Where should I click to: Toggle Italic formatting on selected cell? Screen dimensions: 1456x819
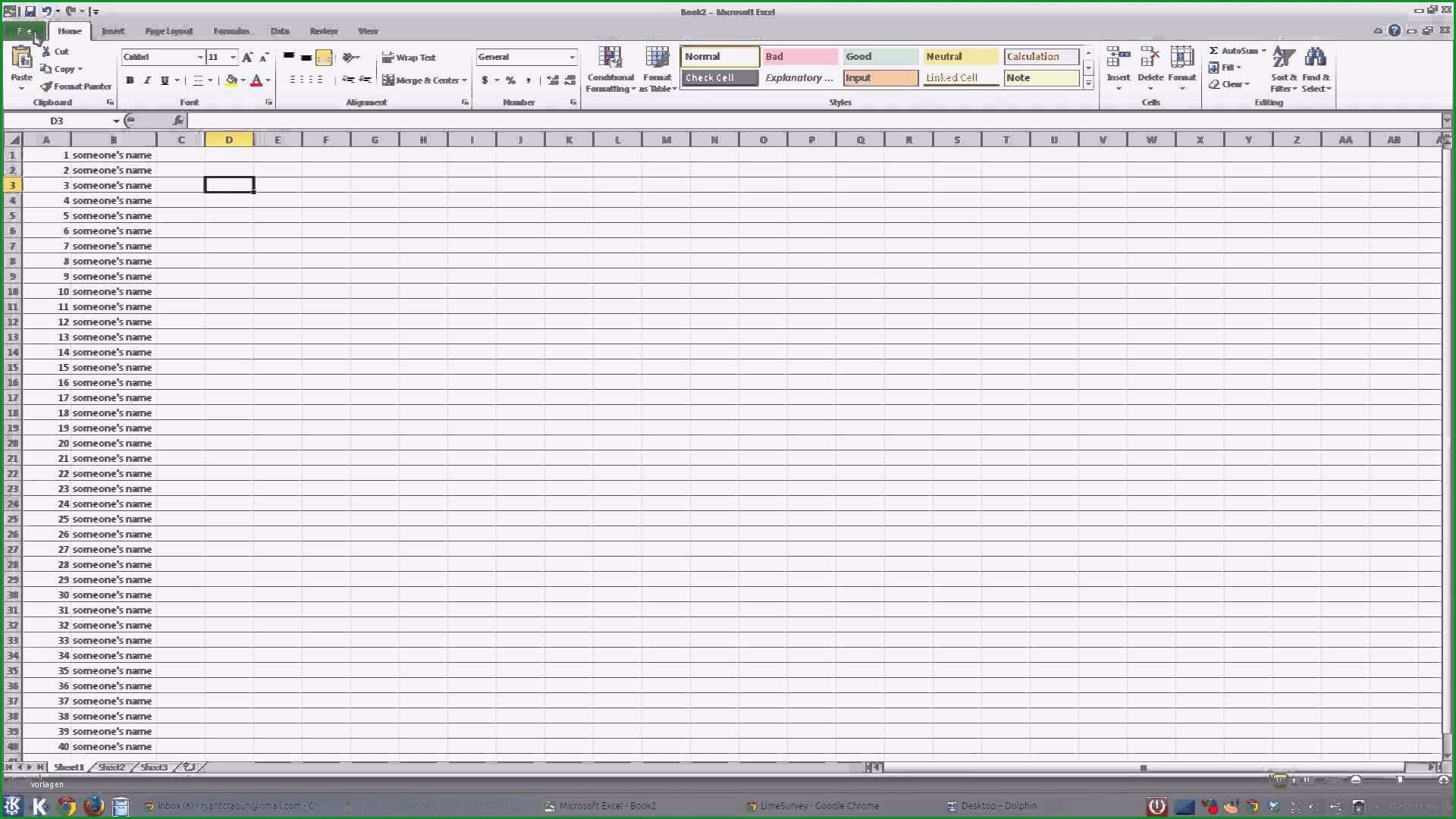coord(147,80)
